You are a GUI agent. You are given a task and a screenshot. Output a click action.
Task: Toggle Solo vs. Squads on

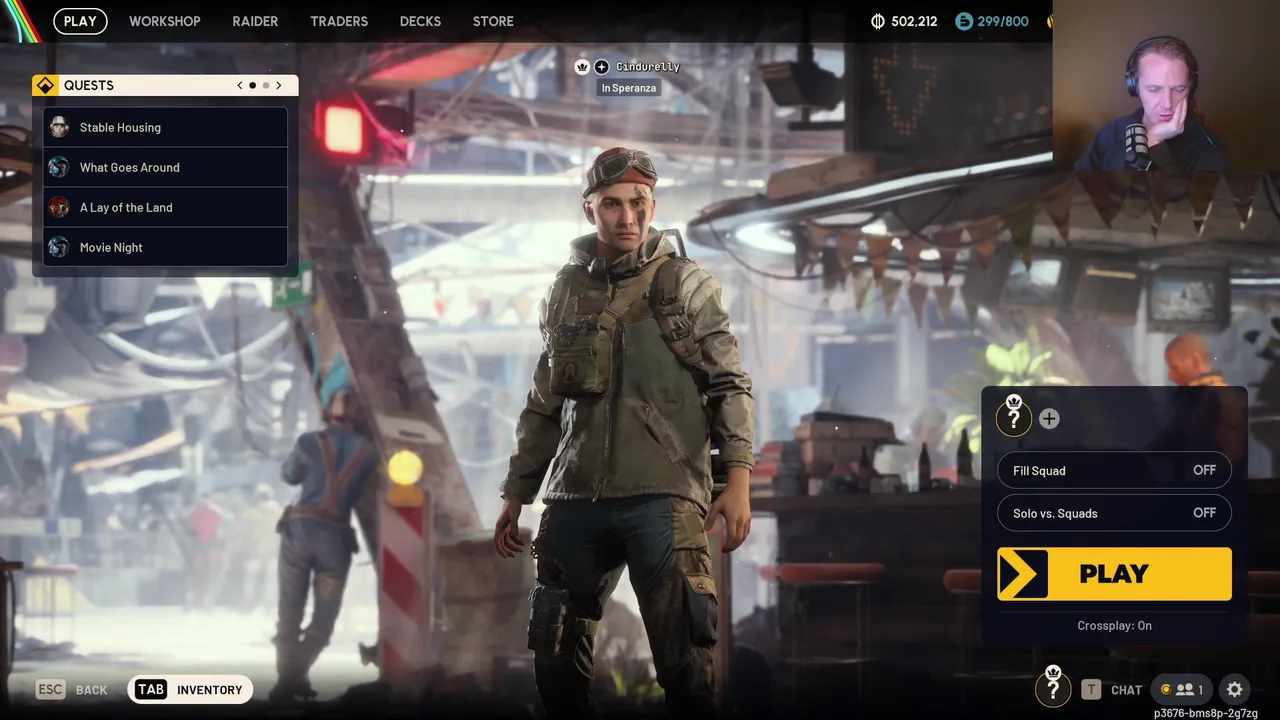pyautogui.click(x=1114, y=513)
